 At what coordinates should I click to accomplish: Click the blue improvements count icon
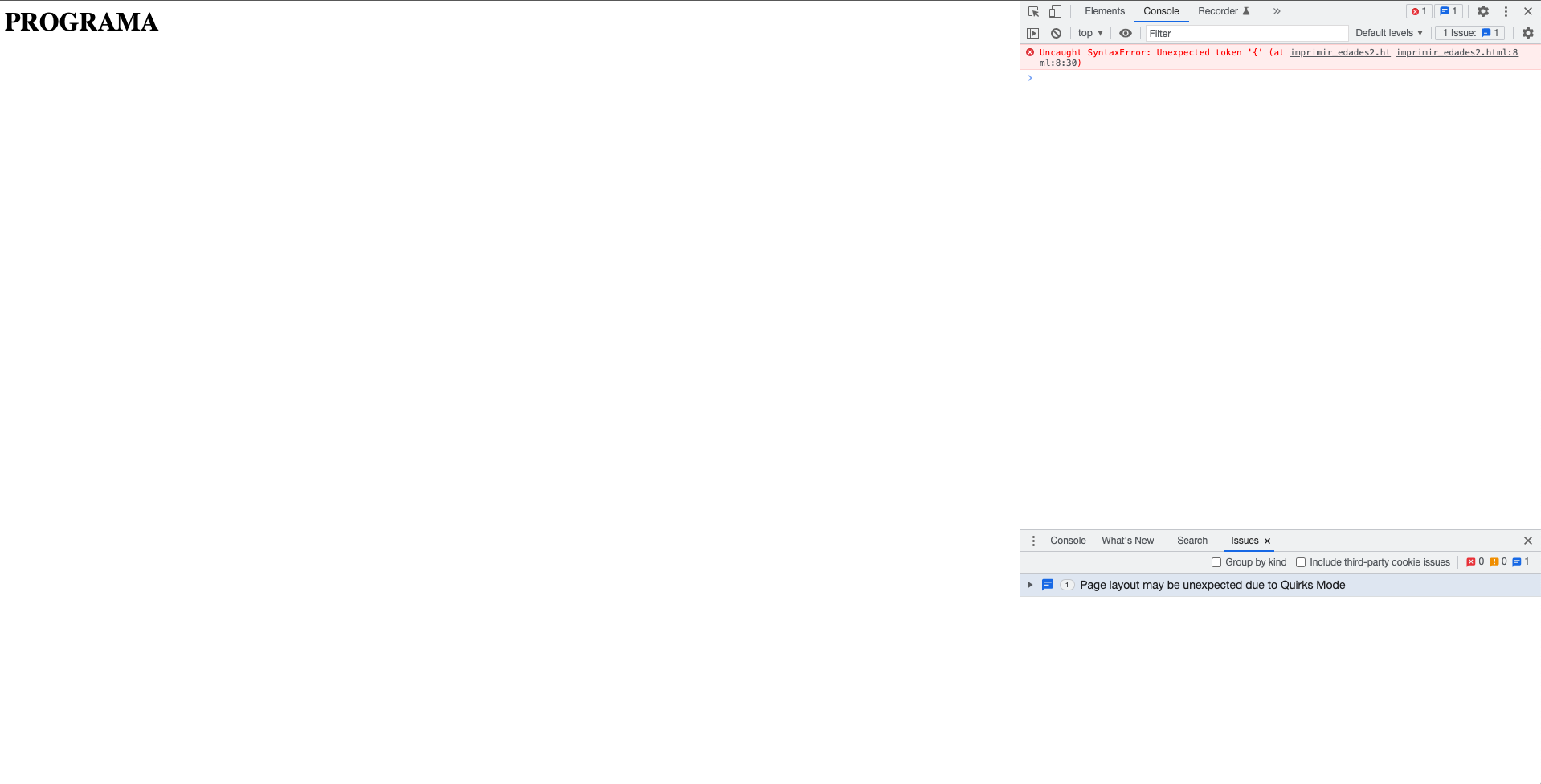click(1517, 562)
